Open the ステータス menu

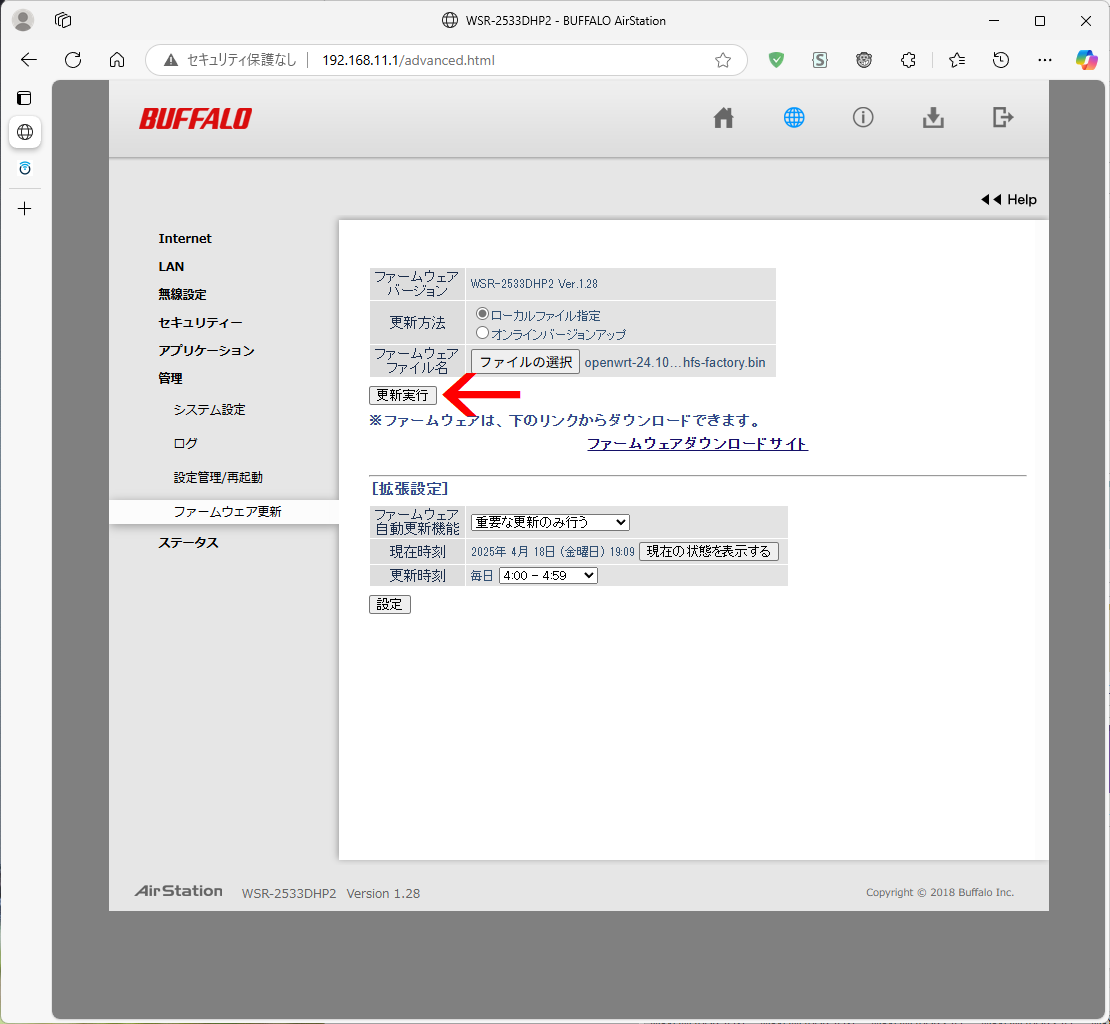(188, 543)
